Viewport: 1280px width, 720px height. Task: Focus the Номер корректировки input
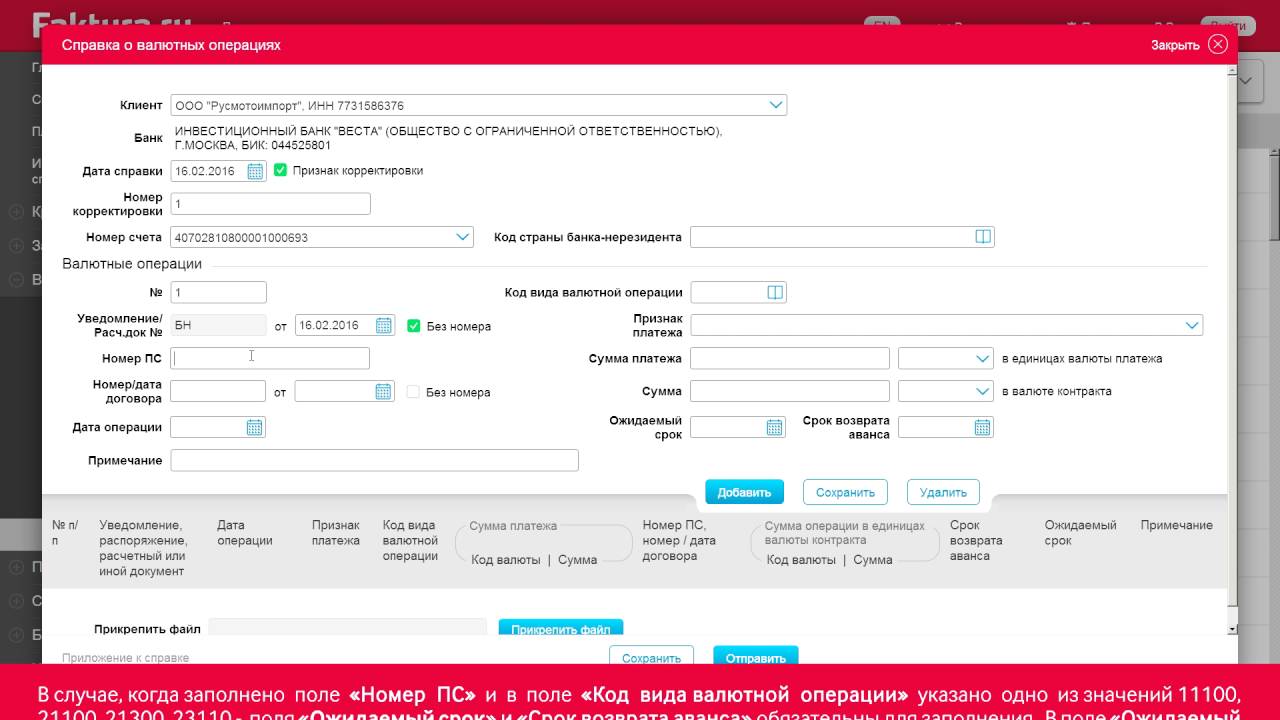(x=270, y=204)
